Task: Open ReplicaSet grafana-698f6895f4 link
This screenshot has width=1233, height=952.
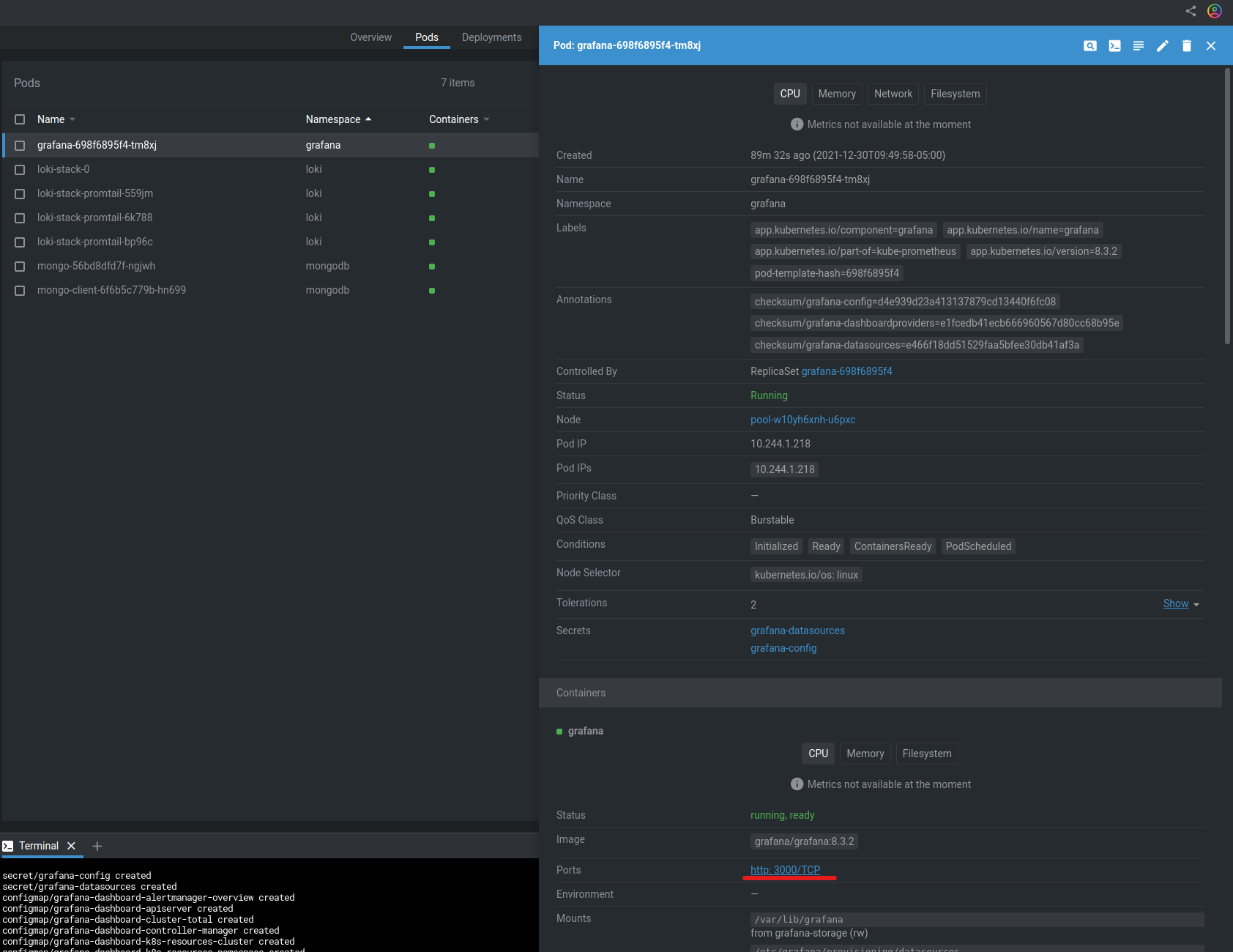Action: click(x=847, y=371)
